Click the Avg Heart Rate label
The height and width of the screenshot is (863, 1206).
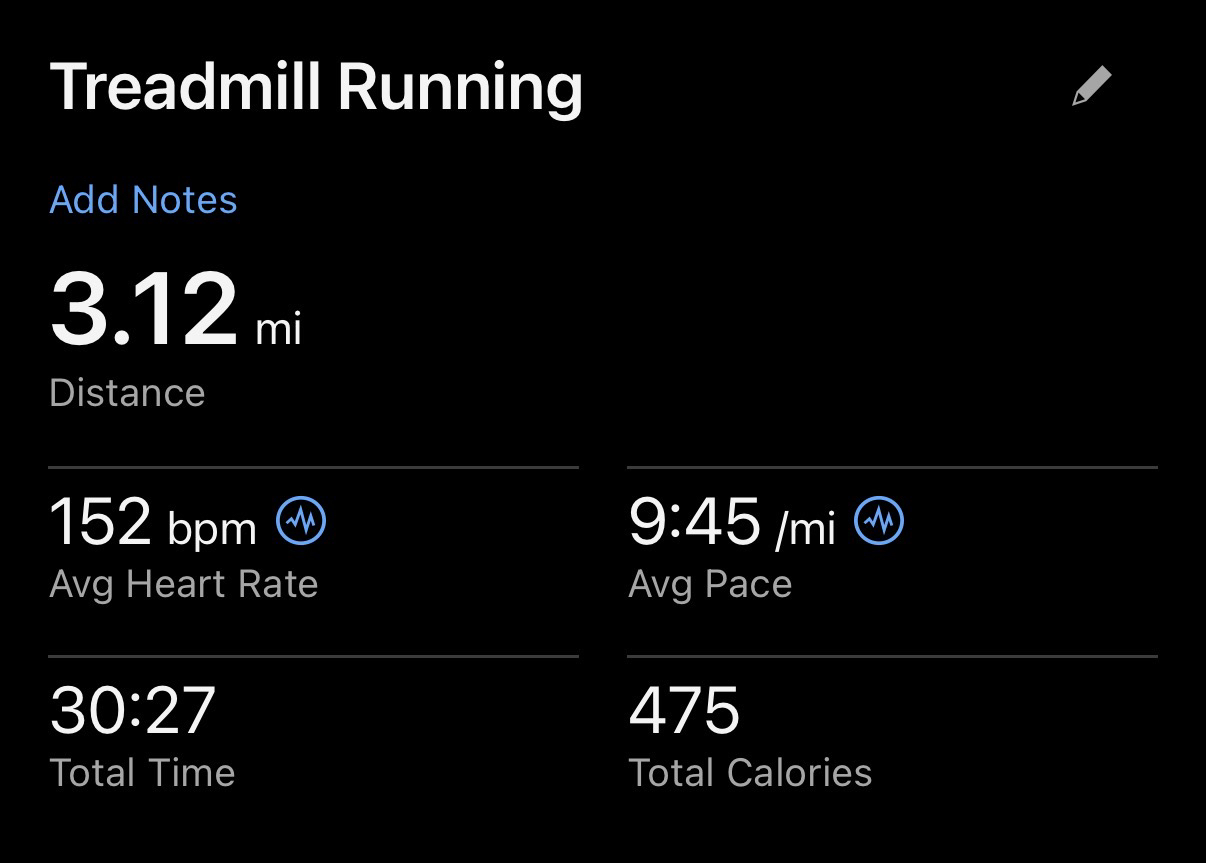click(x=183, y=584)
